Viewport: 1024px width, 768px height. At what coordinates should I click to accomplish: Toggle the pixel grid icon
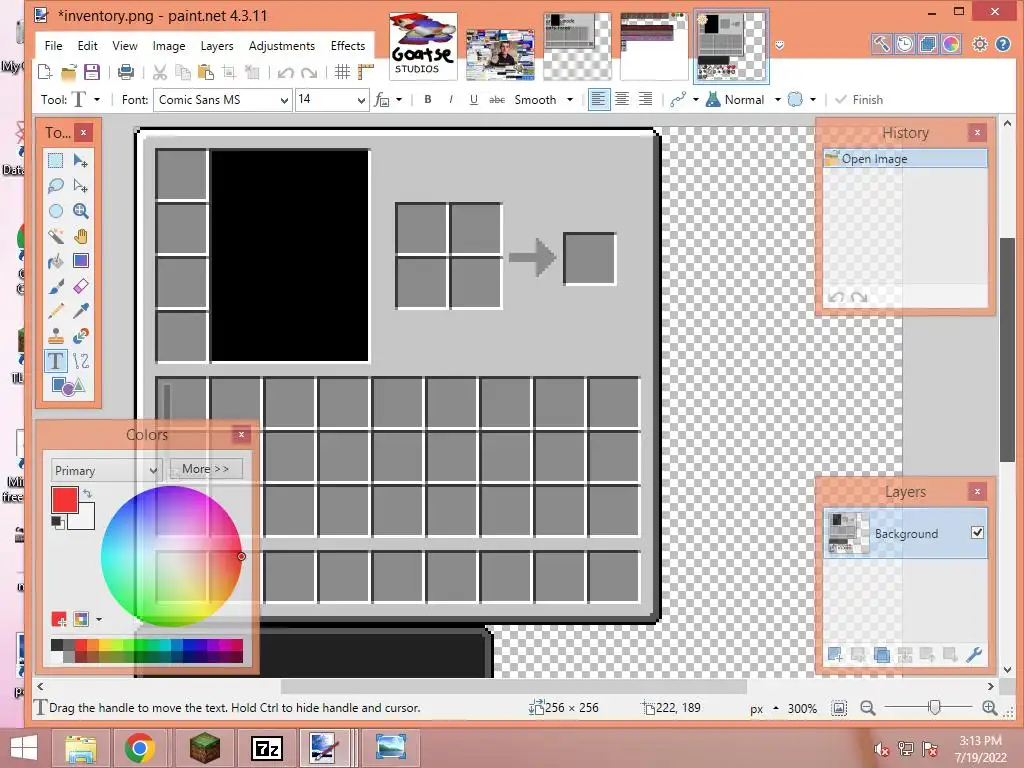tap(342, 72)
